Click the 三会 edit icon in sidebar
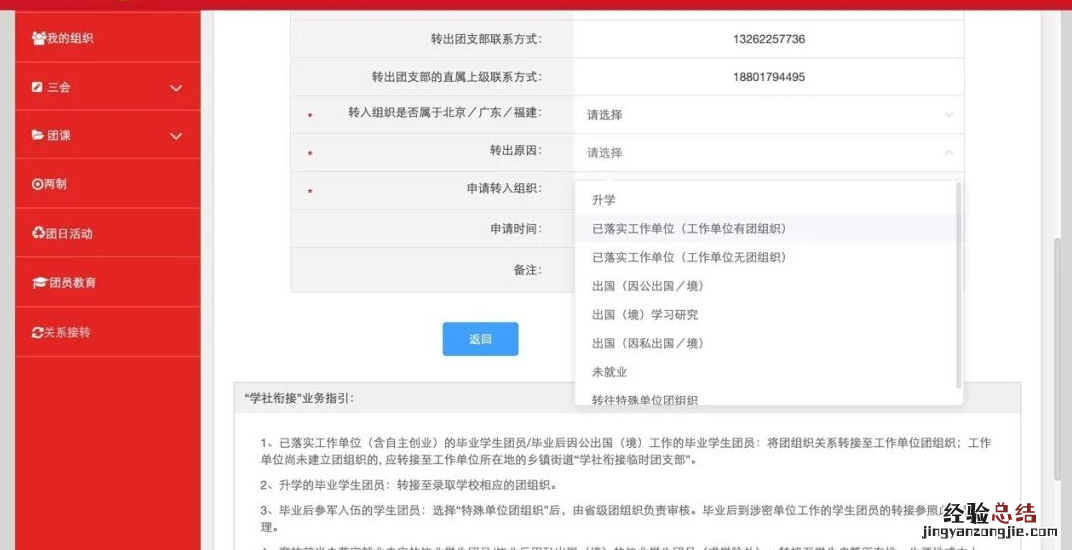The height and width of the screenshot is (550, 1072). coord(38,88)
